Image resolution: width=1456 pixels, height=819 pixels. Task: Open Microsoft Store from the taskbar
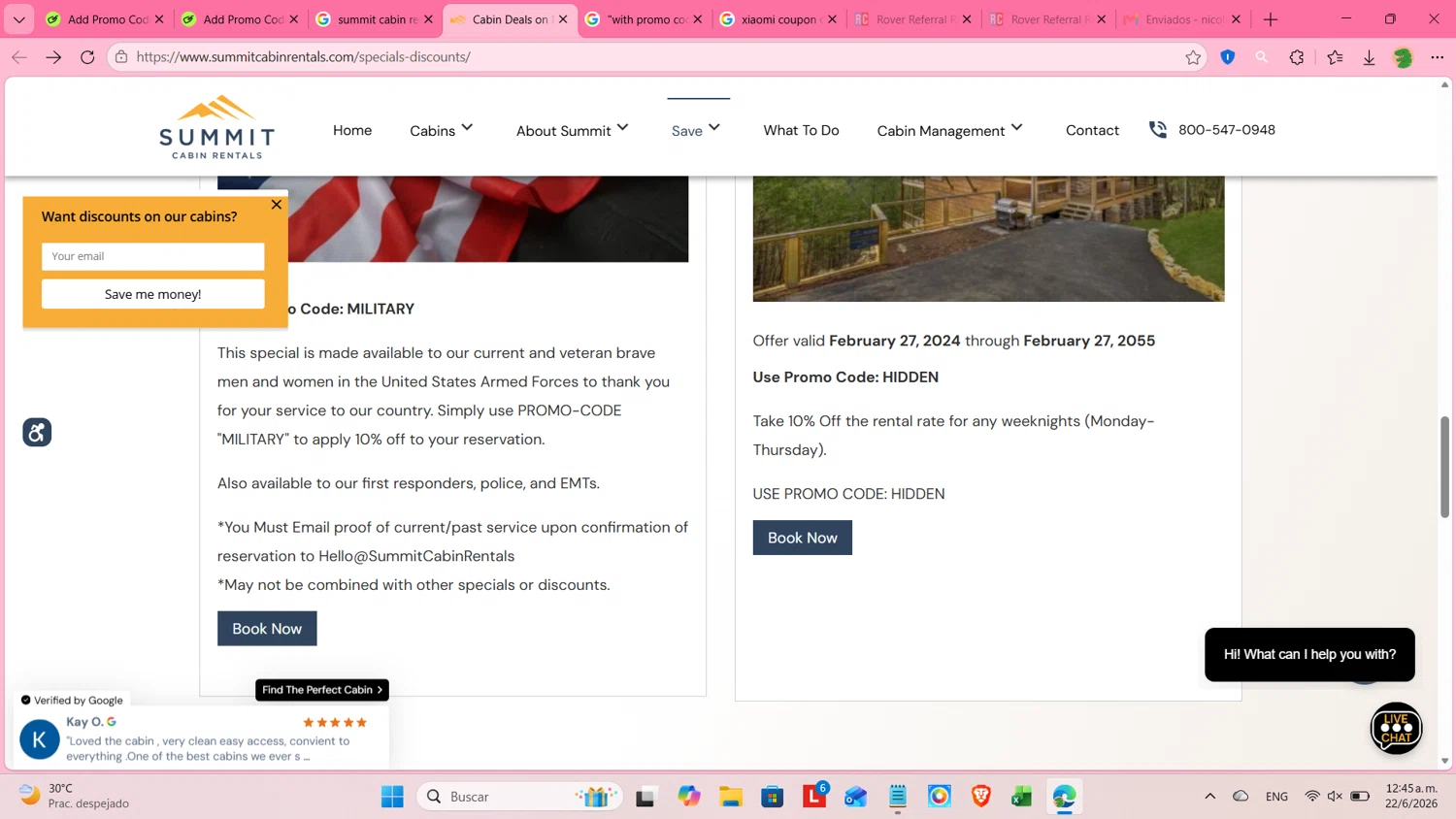[773, 797]
